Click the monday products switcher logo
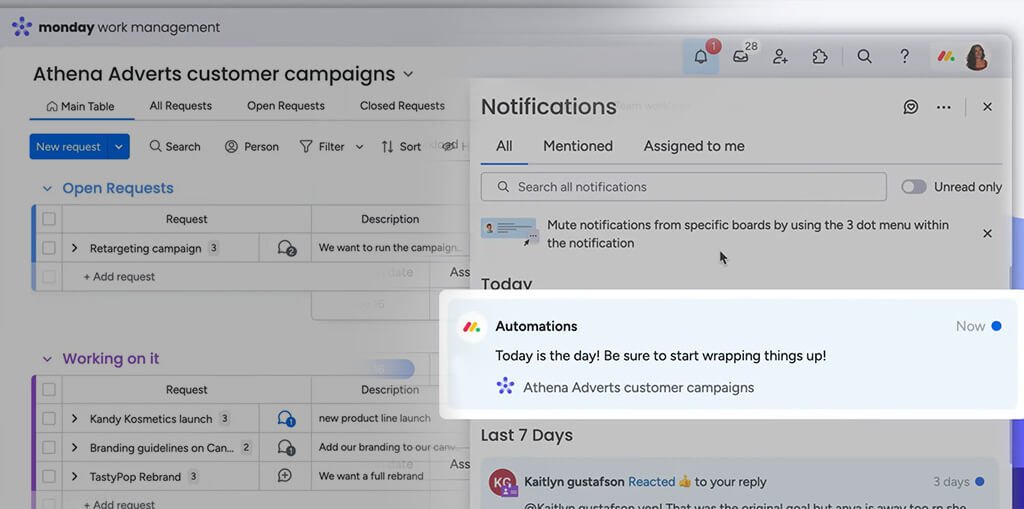Screen dimensions: 1024x509 point(946,57)
